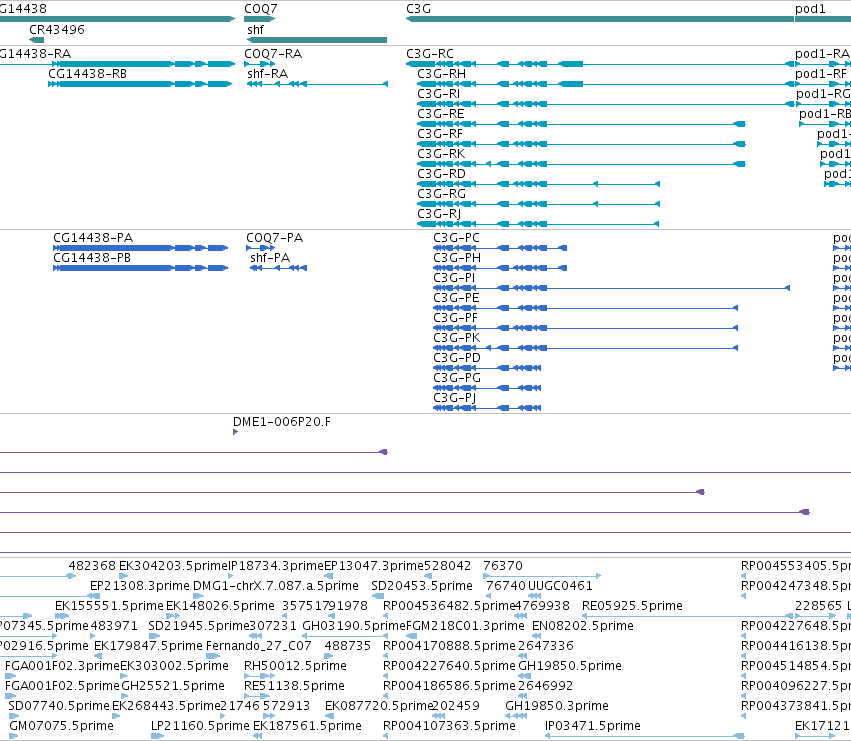Select the pod1-RA transcript label
Viewport: 851px width, 741px height.
(822, 53)
